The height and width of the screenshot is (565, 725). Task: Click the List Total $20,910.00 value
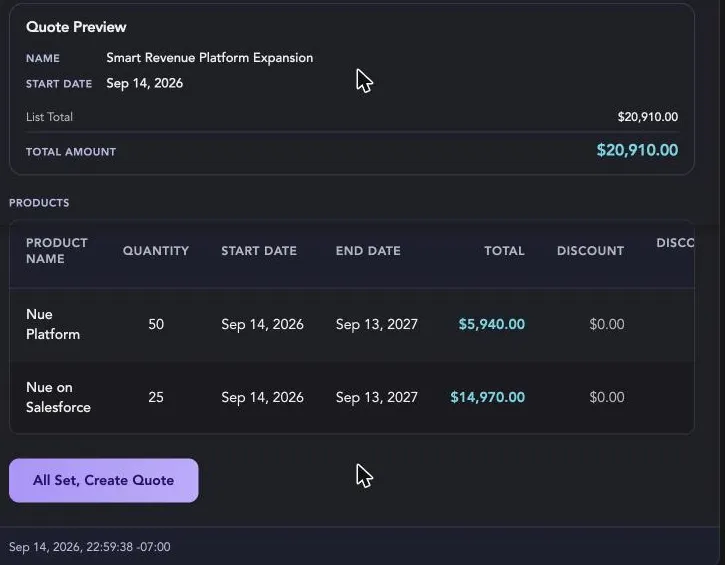[648, 117]
